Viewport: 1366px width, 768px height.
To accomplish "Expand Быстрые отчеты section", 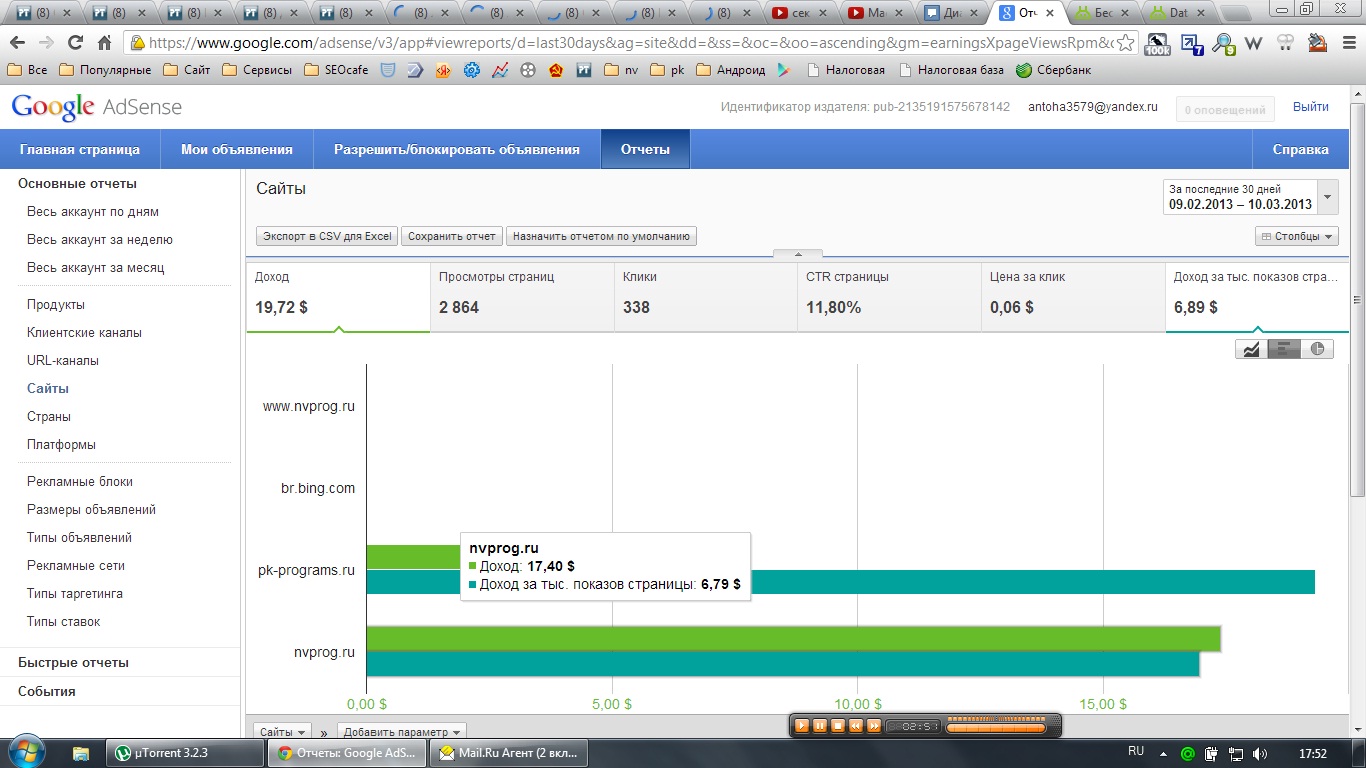I will click(x=73, y=662).
